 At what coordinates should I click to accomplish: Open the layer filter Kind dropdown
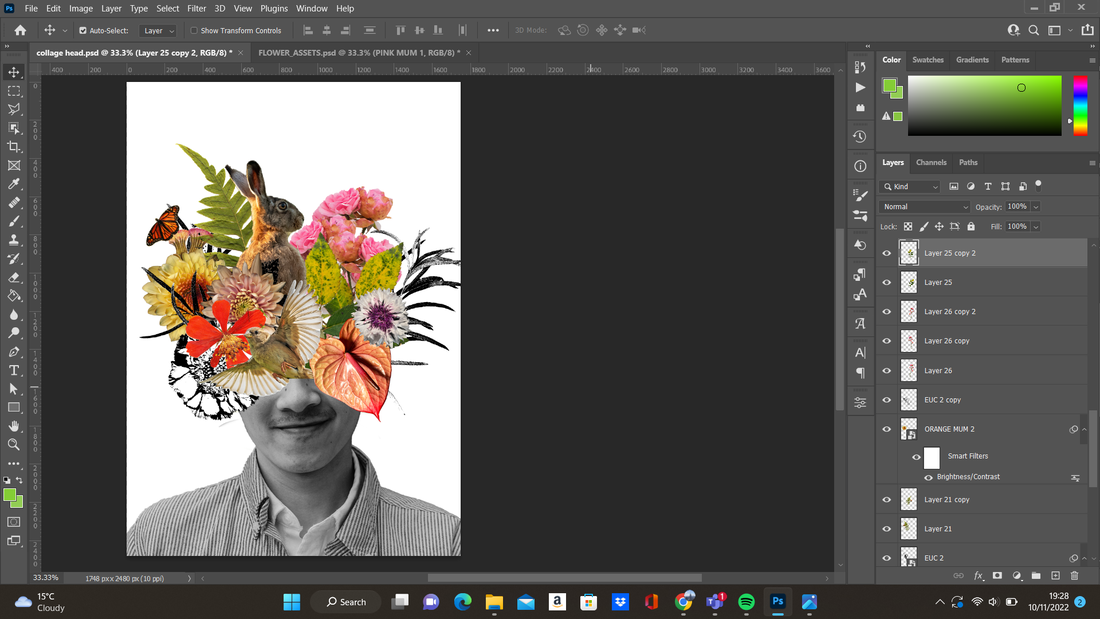(910, 187)
